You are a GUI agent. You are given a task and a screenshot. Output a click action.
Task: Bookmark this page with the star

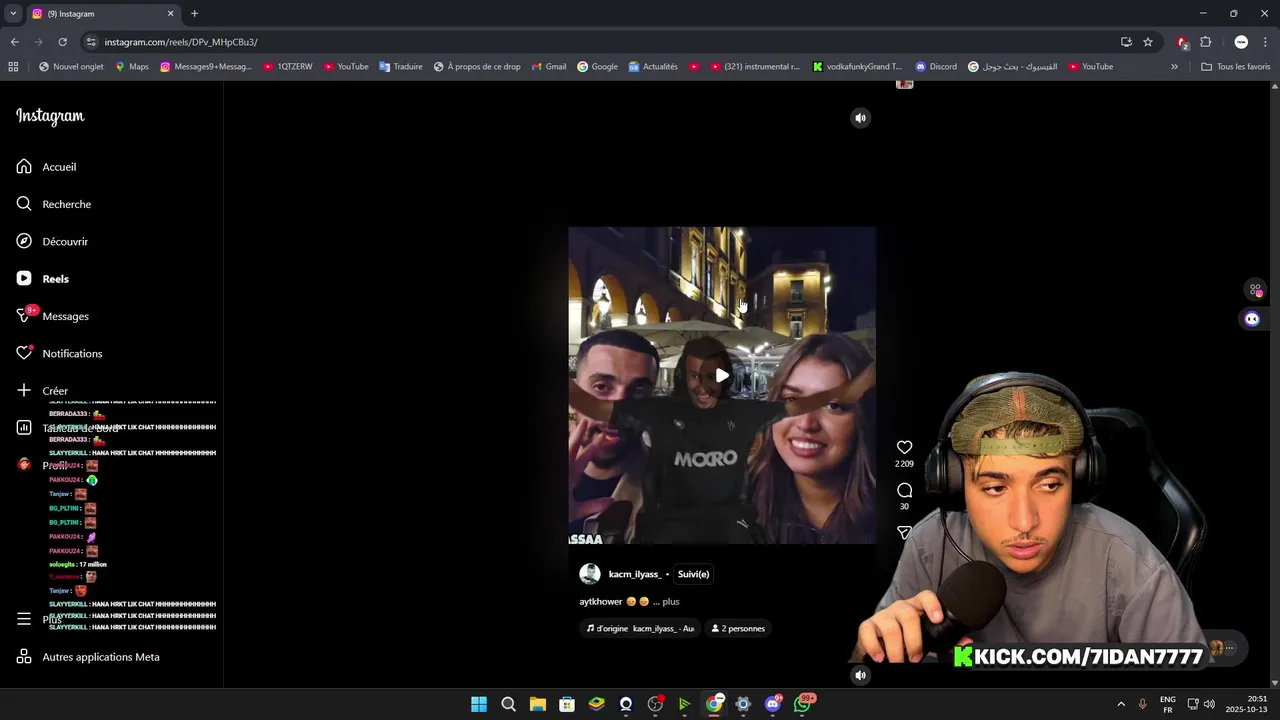1148,42
